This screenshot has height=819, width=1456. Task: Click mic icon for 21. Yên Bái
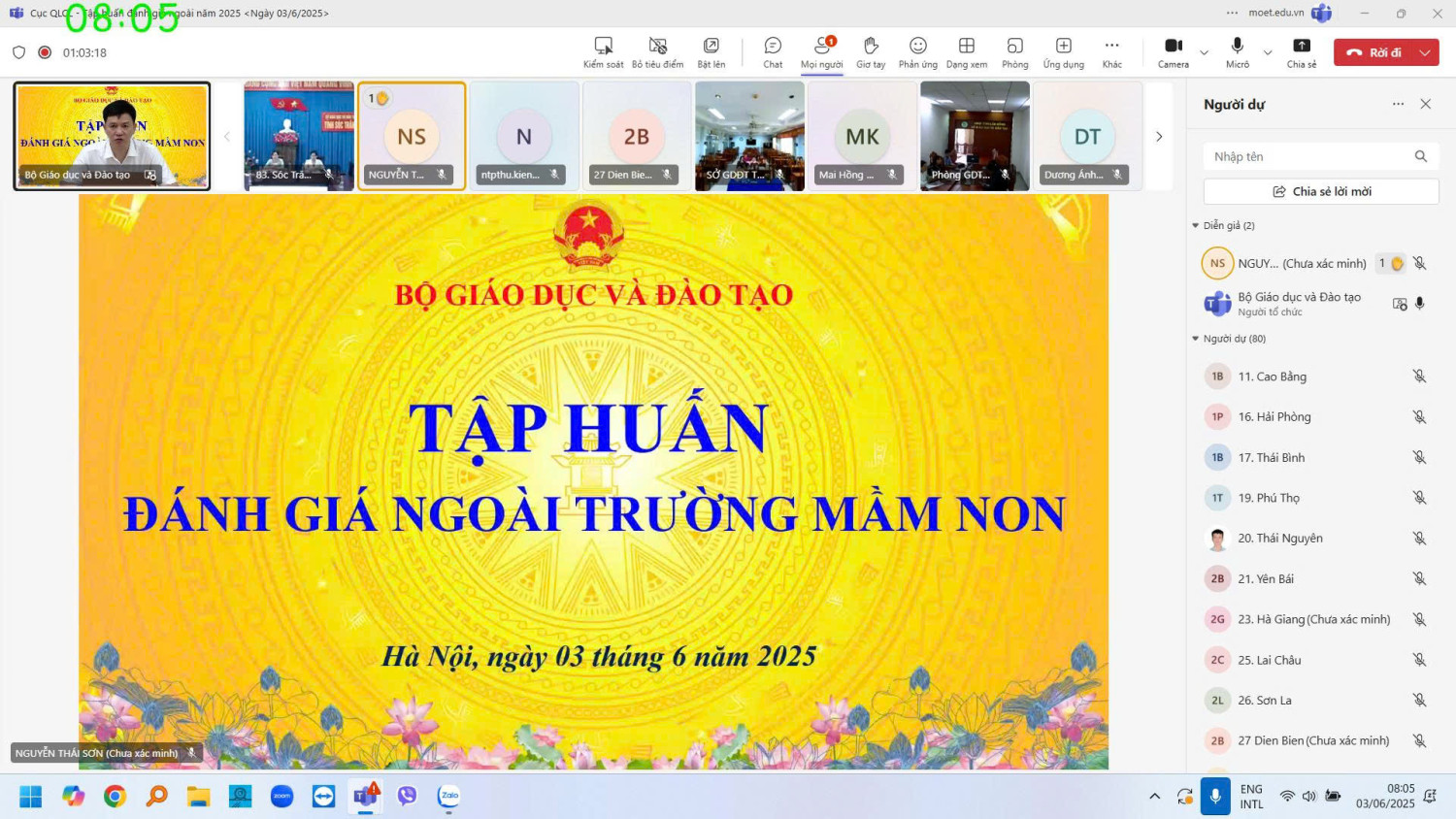(1419, 578)
